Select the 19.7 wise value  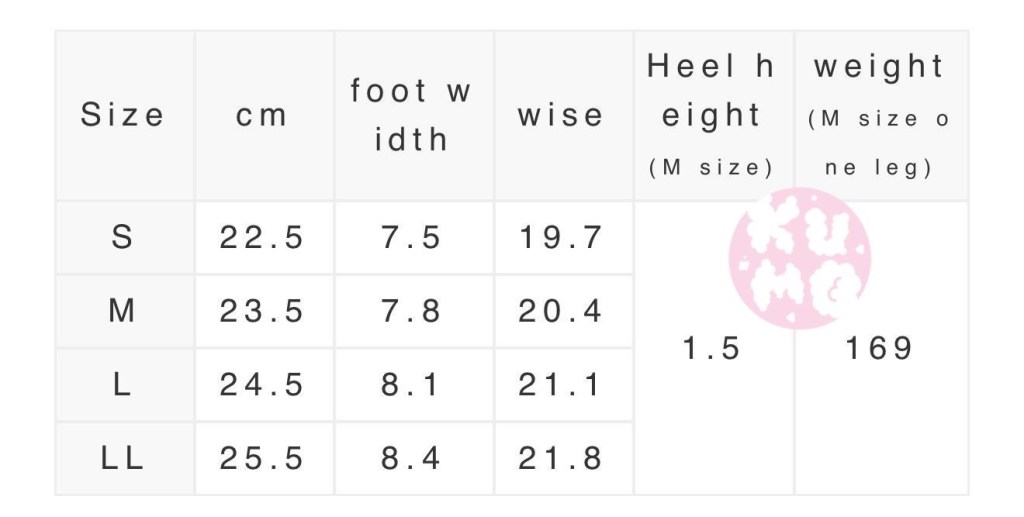coord(561,238)
